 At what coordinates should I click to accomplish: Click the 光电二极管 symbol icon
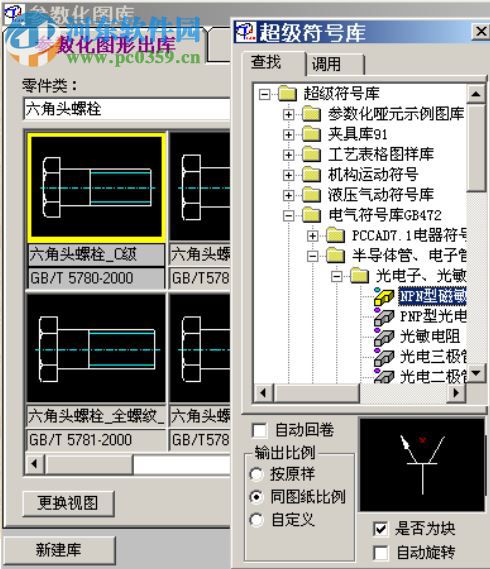(384, 377)
